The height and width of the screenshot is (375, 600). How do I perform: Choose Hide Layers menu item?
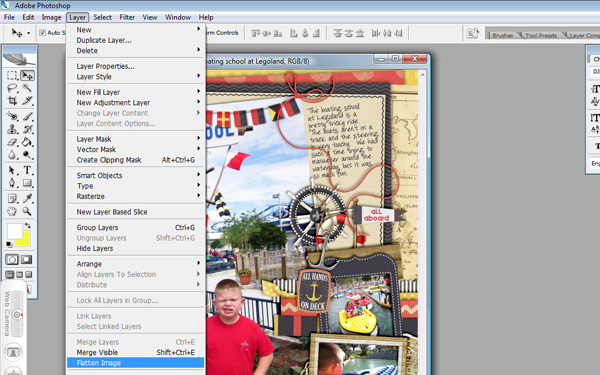(x=135, y=248)
